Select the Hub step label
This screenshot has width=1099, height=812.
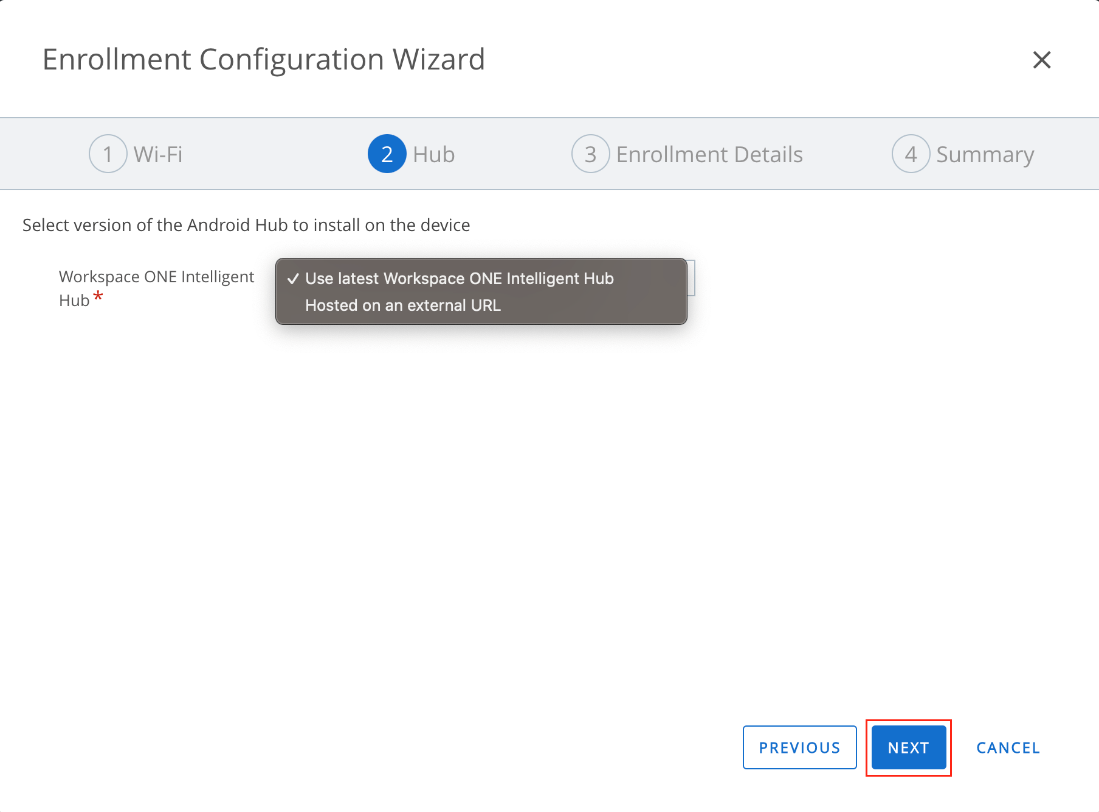click(x=434, y=155)
